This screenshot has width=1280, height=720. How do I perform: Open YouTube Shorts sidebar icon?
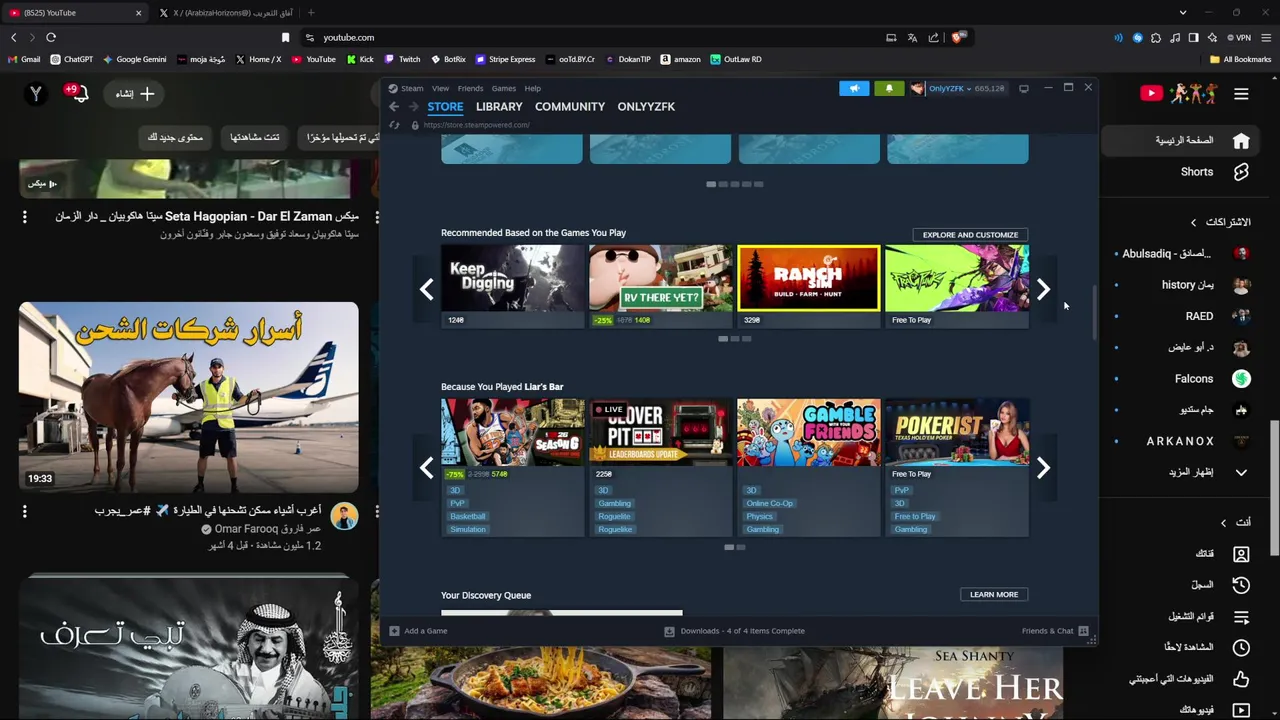tap(1241, 172)
